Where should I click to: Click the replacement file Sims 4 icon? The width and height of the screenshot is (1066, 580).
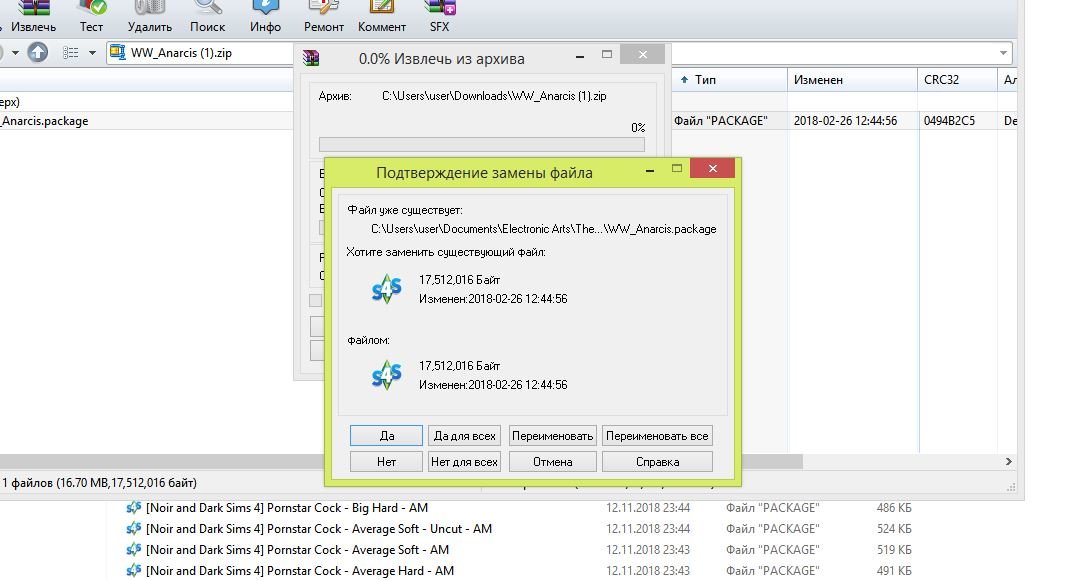coord(387,375)
